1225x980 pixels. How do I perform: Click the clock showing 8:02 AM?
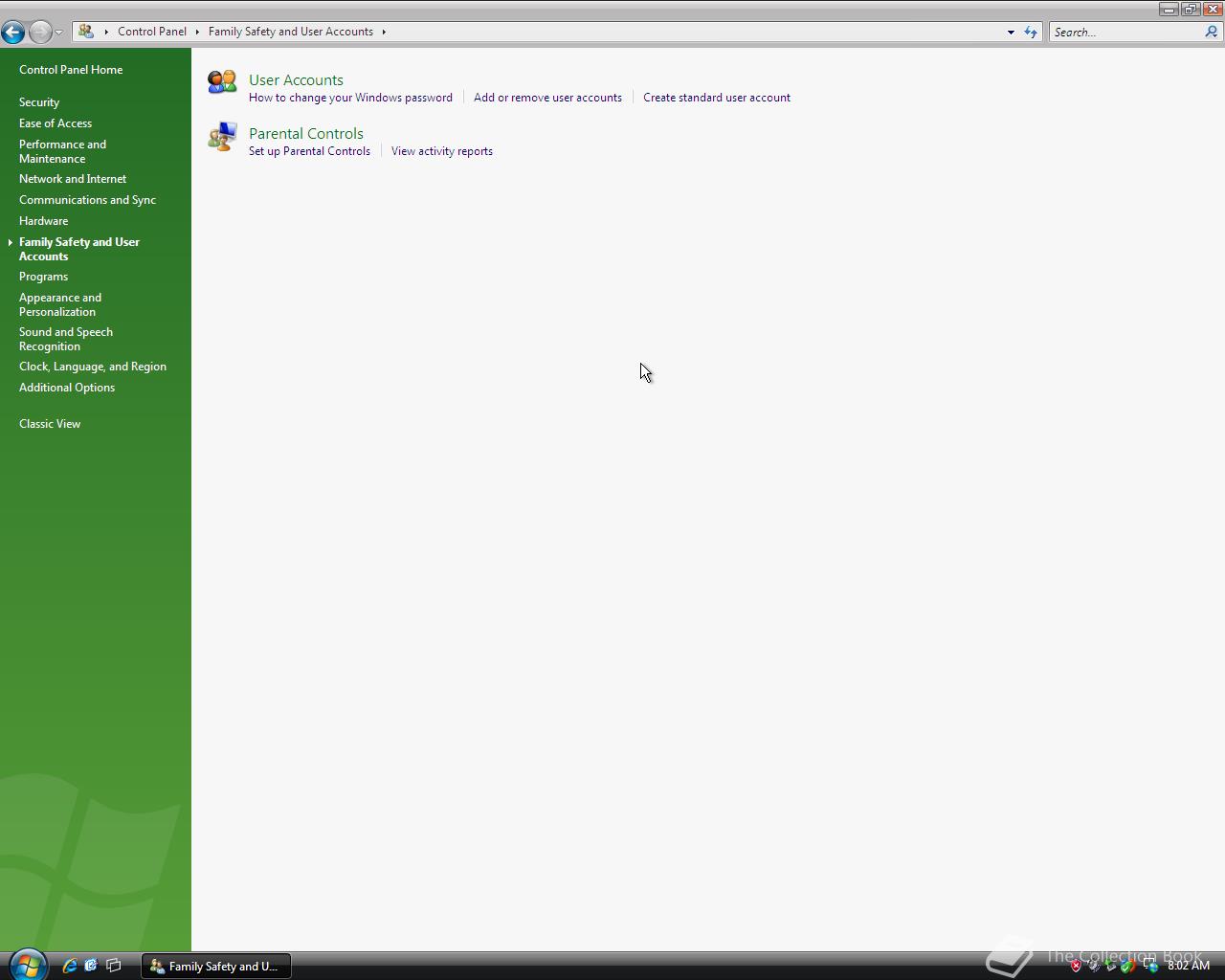click(1189, 966)
